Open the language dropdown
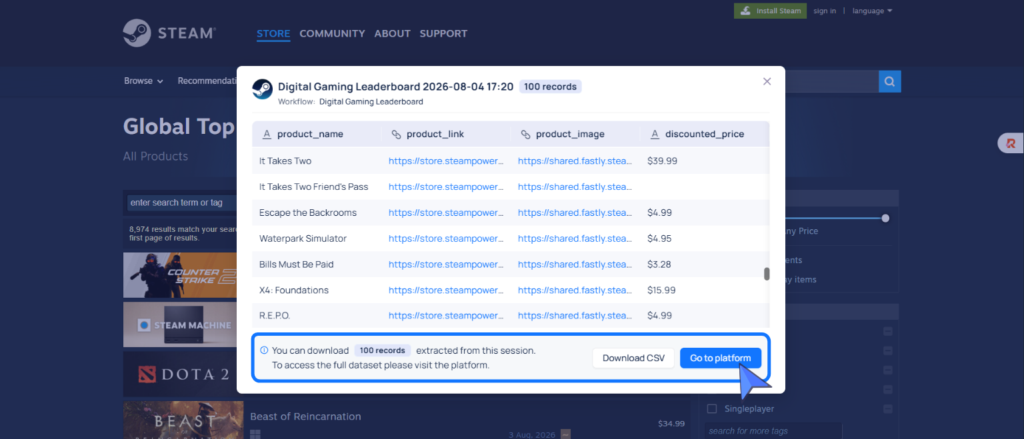Screen dimensions: 1024x439 [872, 11]
